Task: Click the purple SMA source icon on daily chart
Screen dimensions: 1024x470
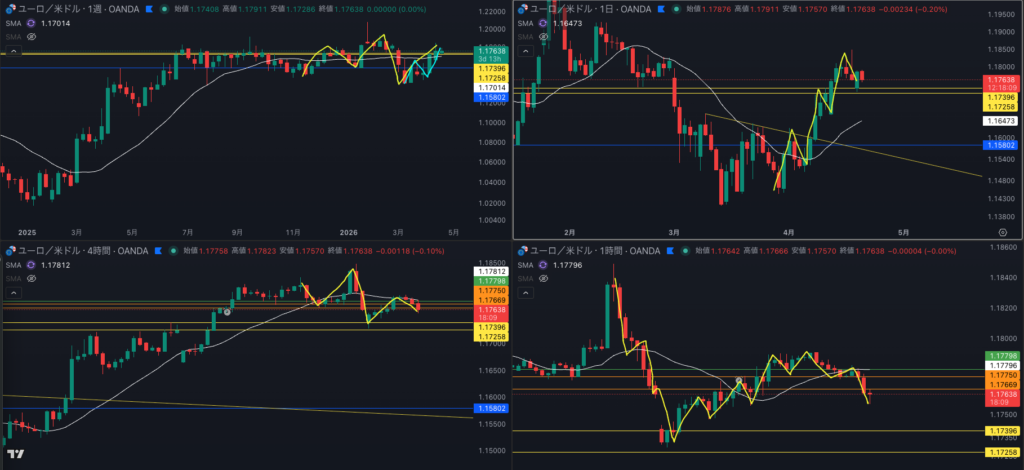Action: click(x=544, y=21)
